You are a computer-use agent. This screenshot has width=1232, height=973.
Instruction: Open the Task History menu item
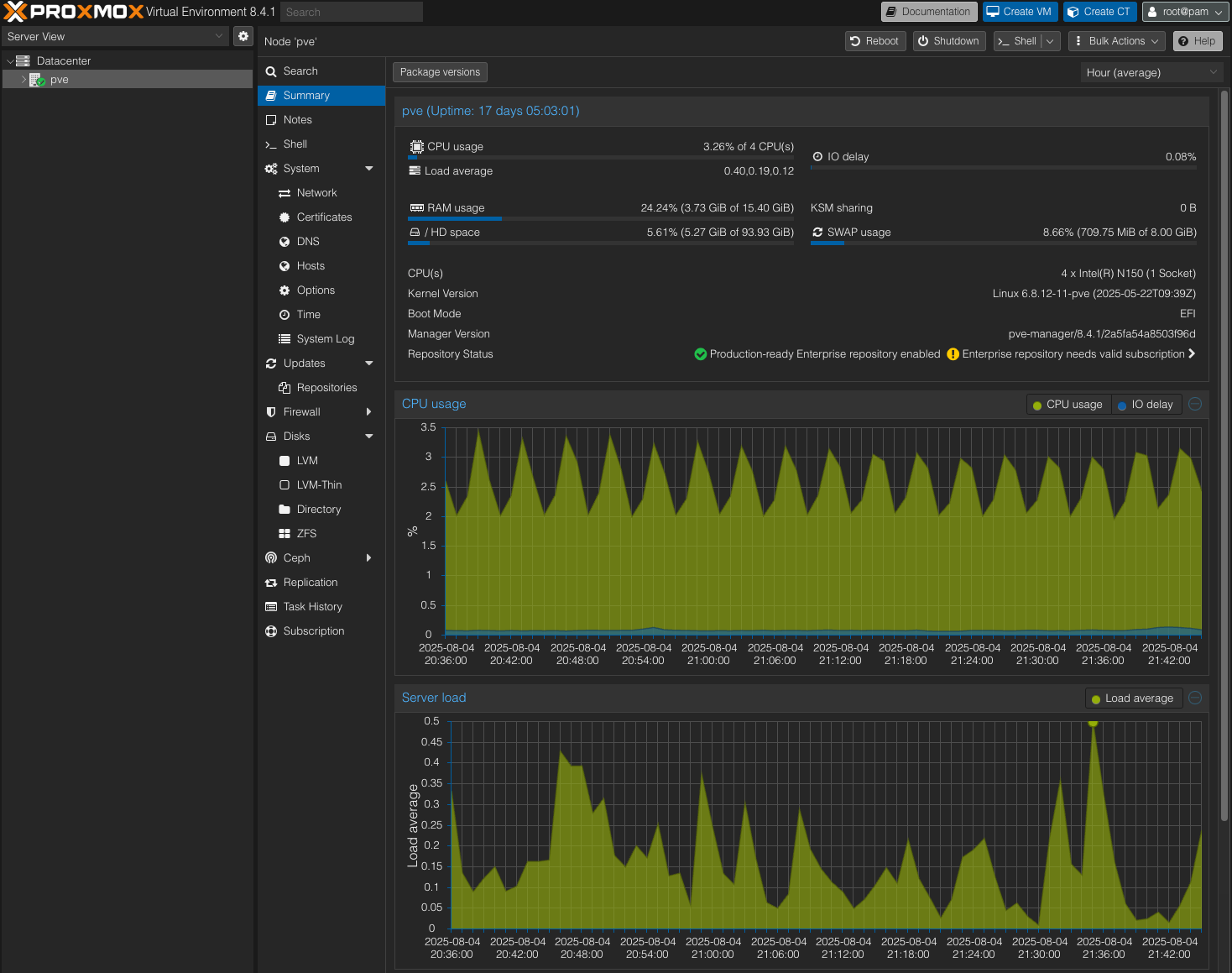(x=321, y=607)
